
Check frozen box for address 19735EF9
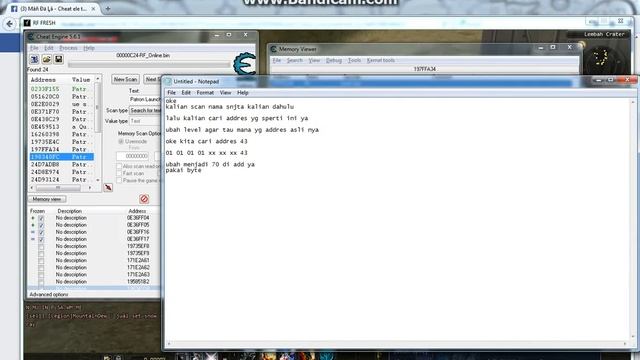pyautogui.click(x=41, y=253)
